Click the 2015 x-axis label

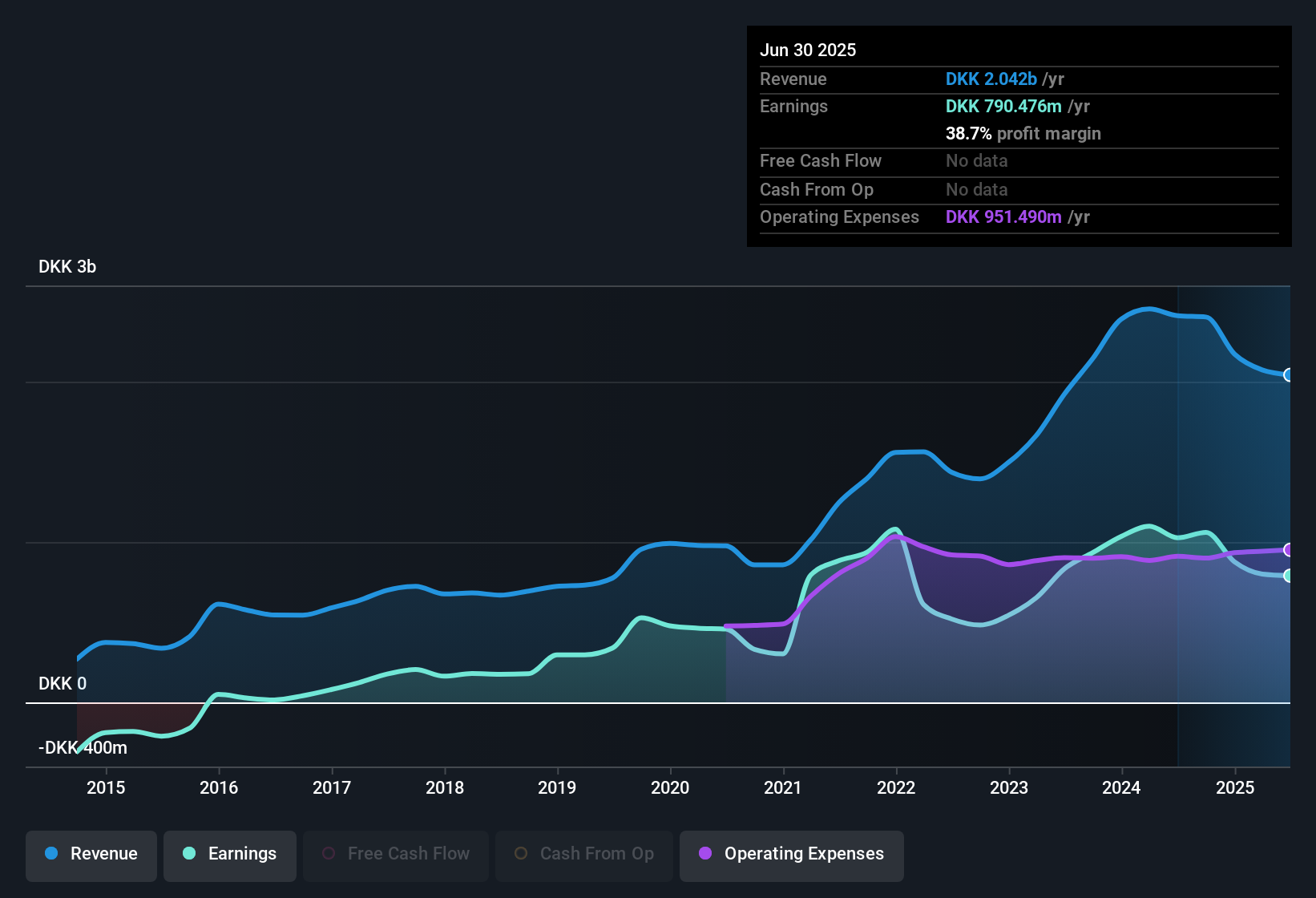pos(106,787)
